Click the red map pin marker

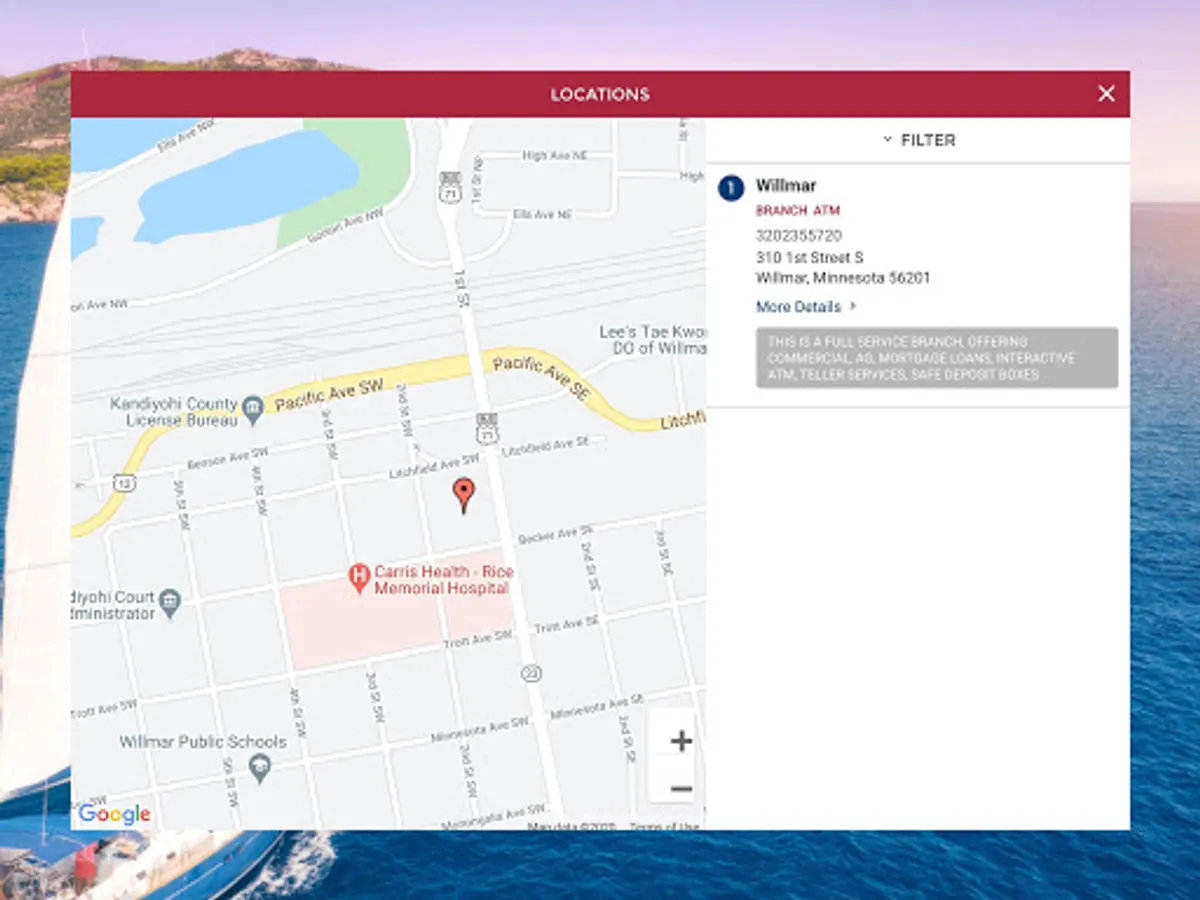point(463,495)
